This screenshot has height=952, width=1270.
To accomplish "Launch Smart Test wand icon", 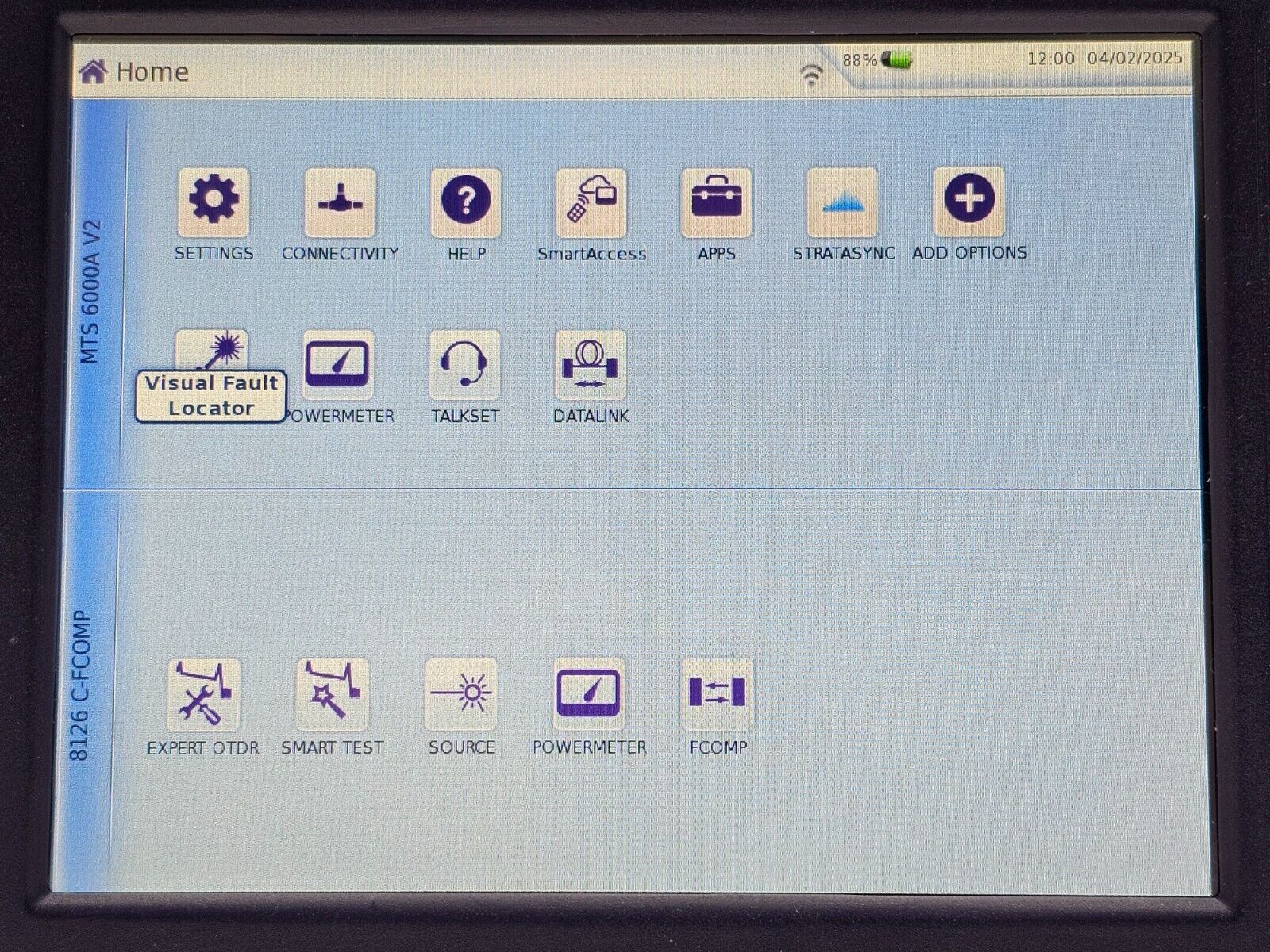I will (x=332, y=694).
